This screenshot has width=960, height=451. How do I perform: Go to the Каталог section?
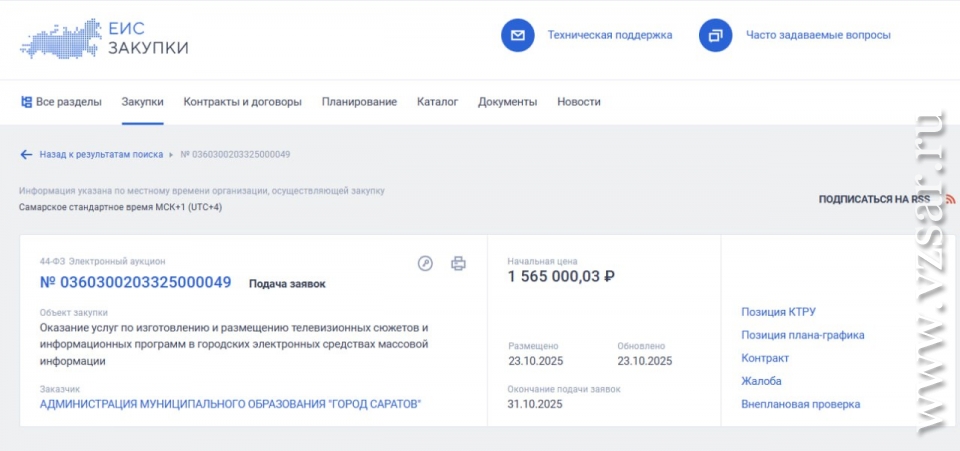point(437,102)
